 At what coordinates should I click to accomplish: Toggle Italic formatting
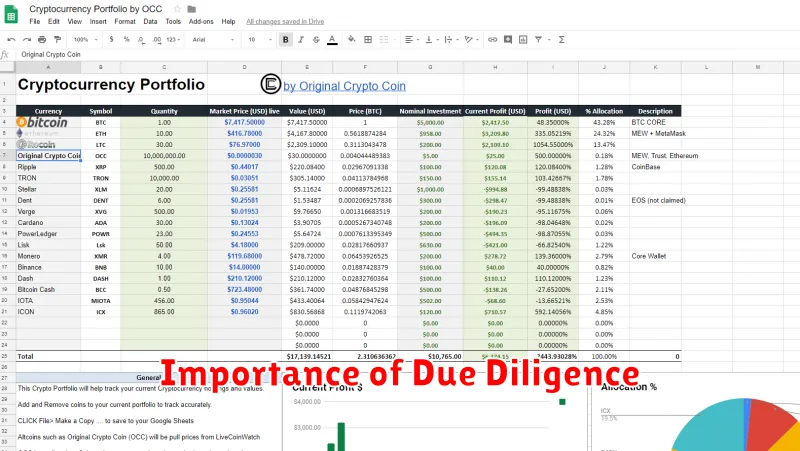[x=301, y=39]
